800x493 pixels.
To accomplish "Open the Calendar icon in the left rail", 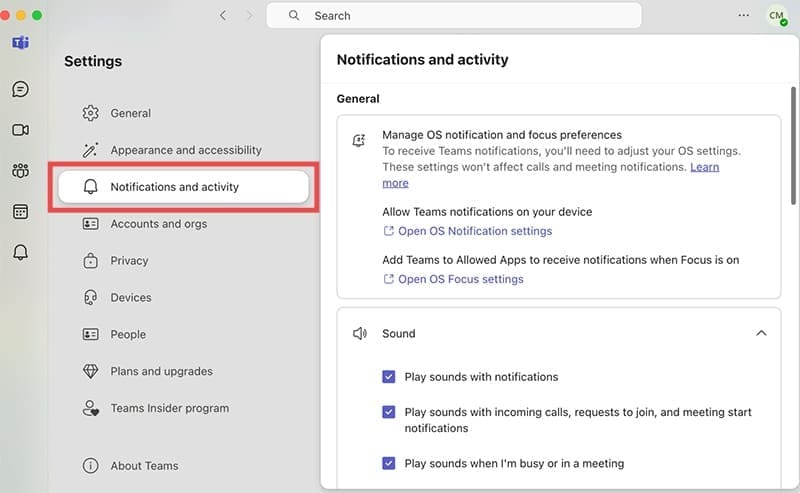I will pyautogui.click(x=20, y=211).
